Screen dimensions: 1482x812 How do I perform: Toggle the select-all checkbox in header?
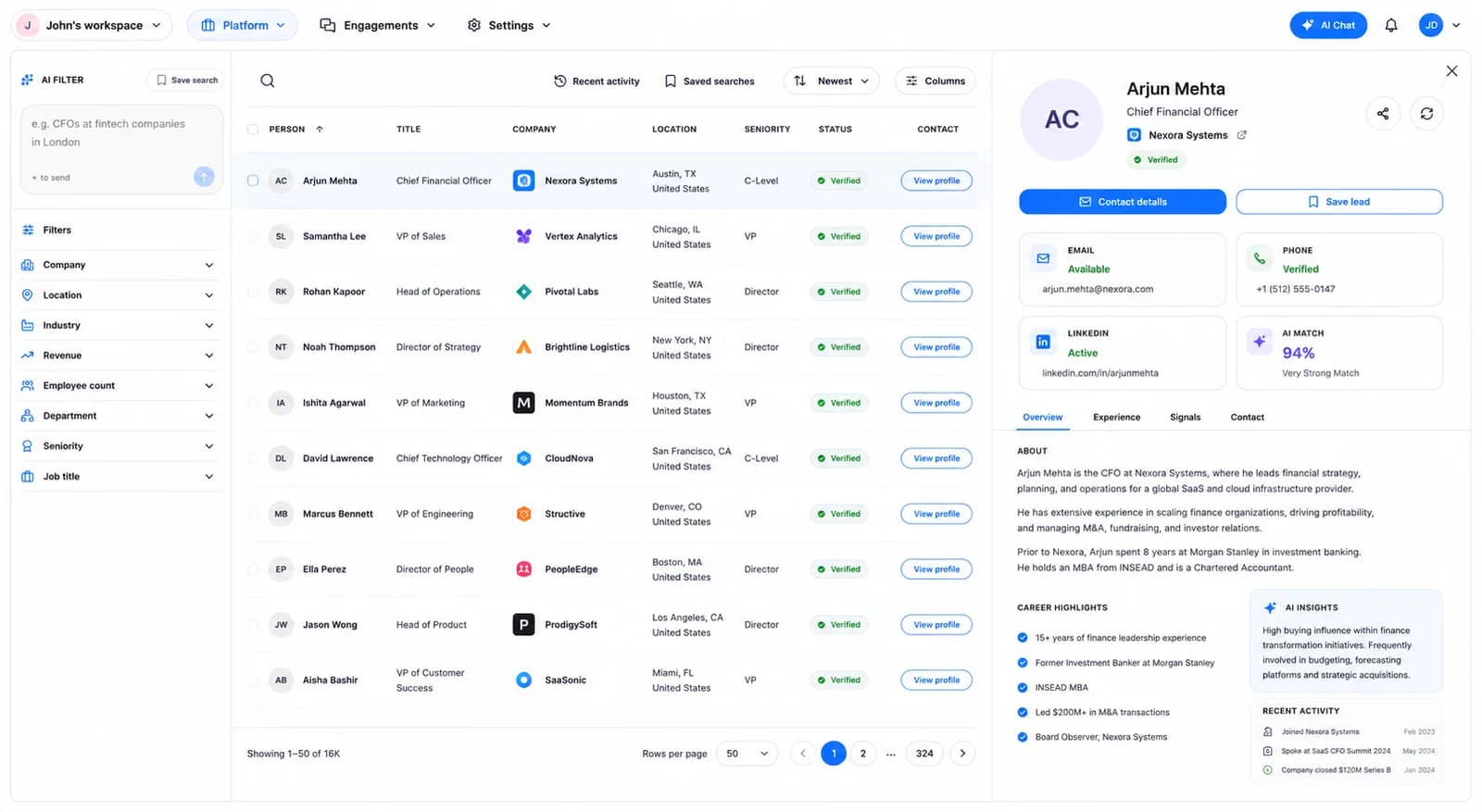[x=253, y=130]
